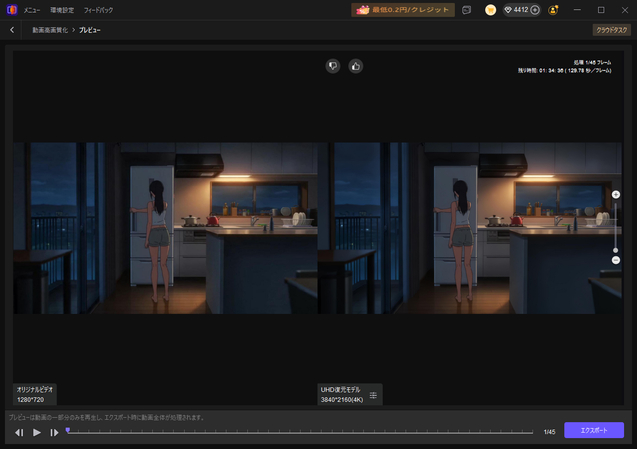The image size is (637, 449).
Task: Click the エクスポート button
Action: click(594, 430)
